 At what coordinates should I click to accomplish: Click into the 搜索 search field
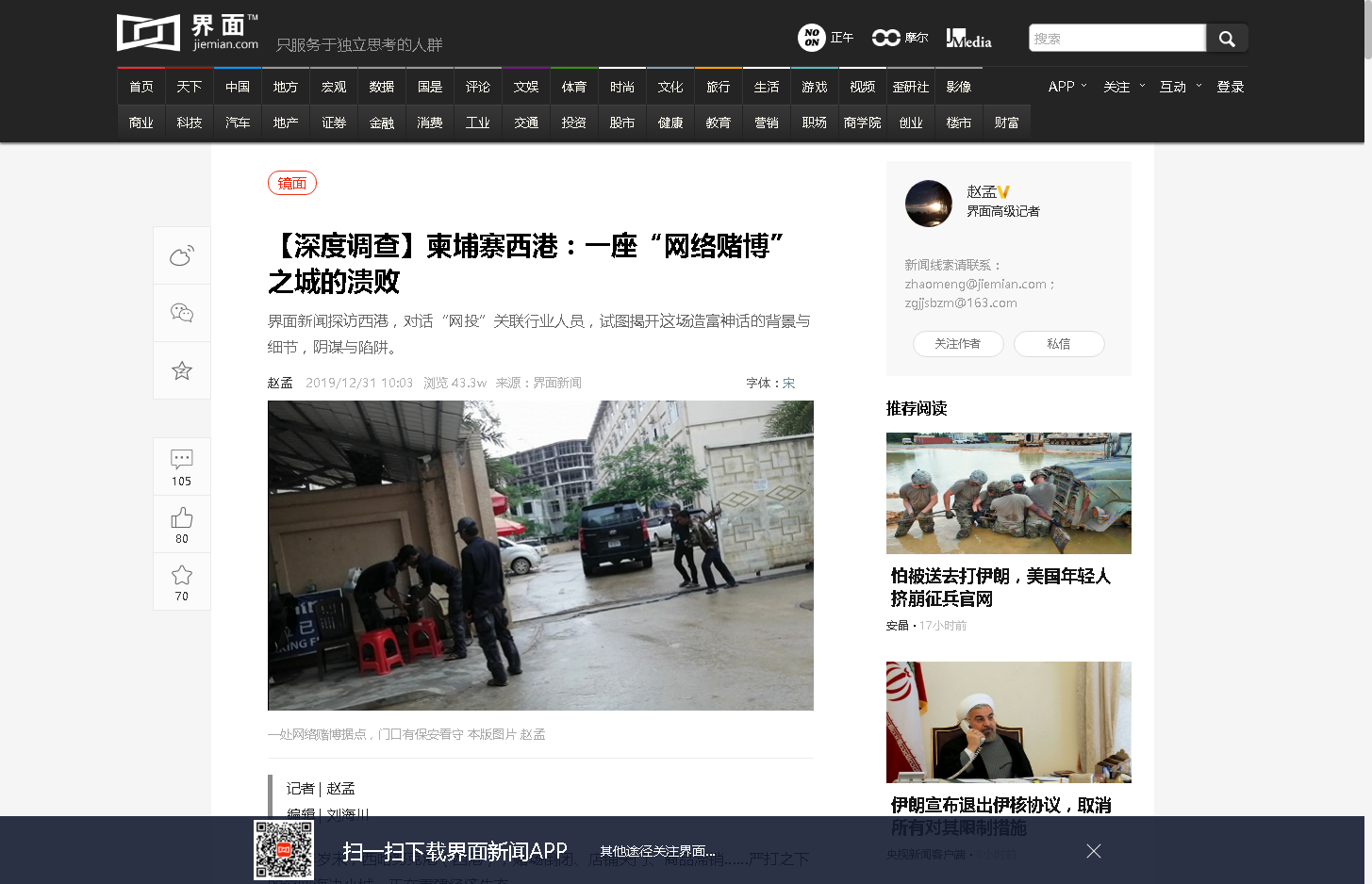point(1116,39)
